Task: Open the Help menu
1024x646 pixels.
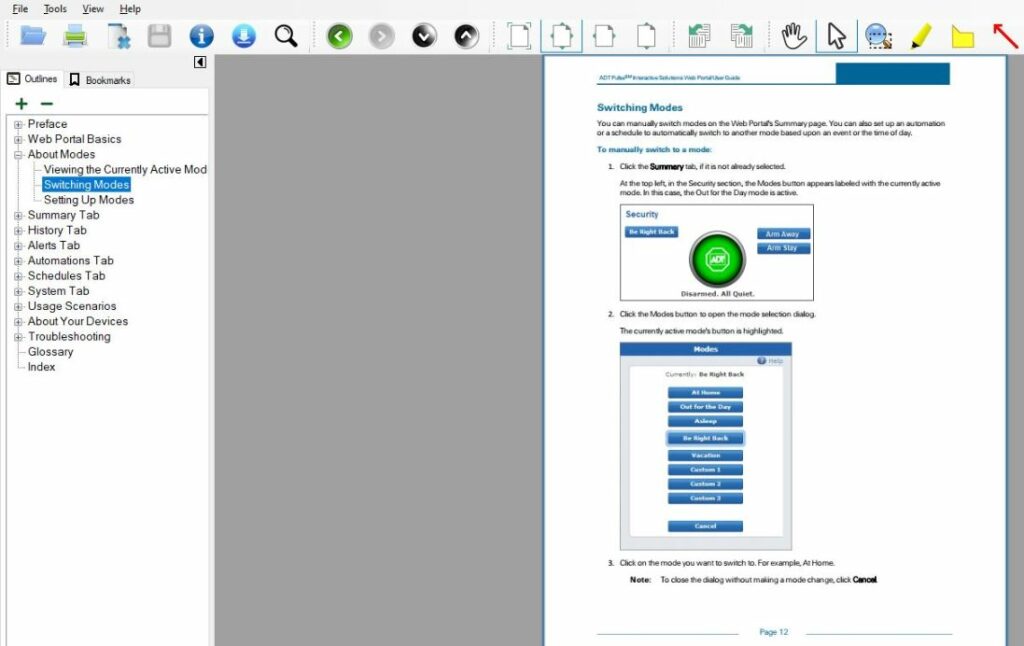Action: coord(130,8)
